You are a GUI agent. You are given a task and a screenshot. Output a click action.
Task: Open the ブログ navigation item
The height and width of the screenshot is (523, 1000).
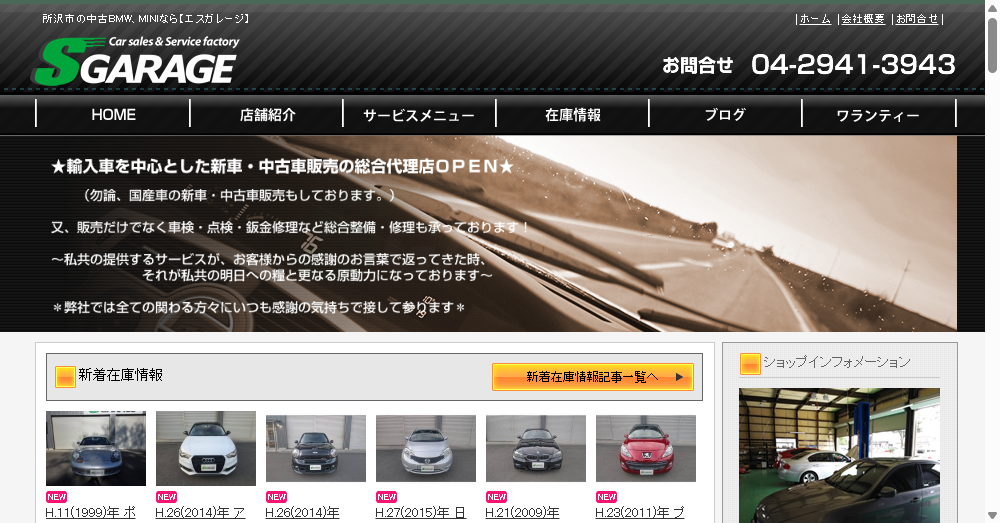pyautogui.click(x=725, y=115)
